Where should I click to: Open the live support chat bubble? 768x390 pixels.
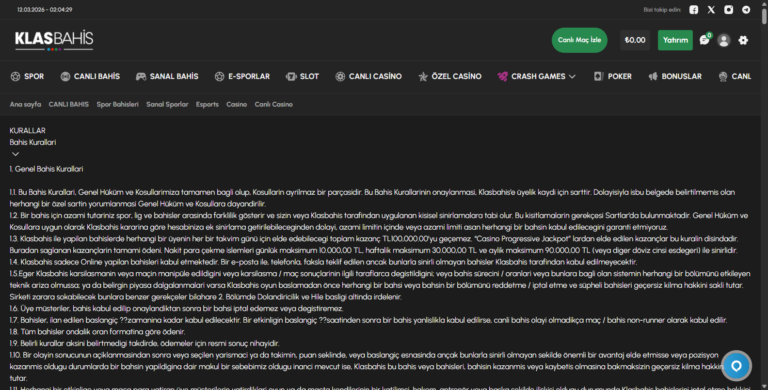point(736,366)
